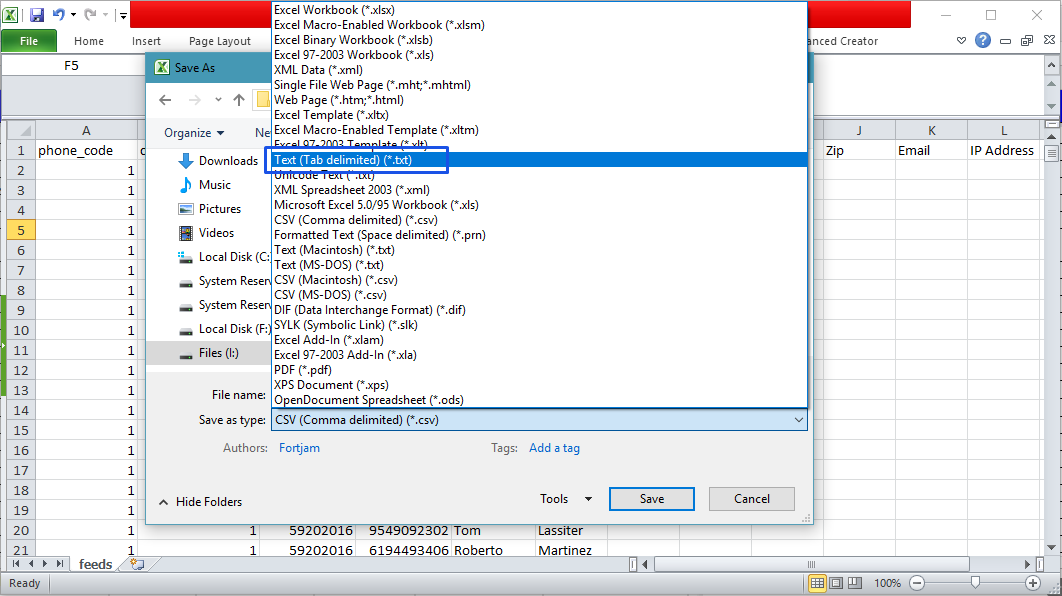Click the Undo icon
The width and height of the screenshot is (1062, 596).
click(x=60, y=14)
